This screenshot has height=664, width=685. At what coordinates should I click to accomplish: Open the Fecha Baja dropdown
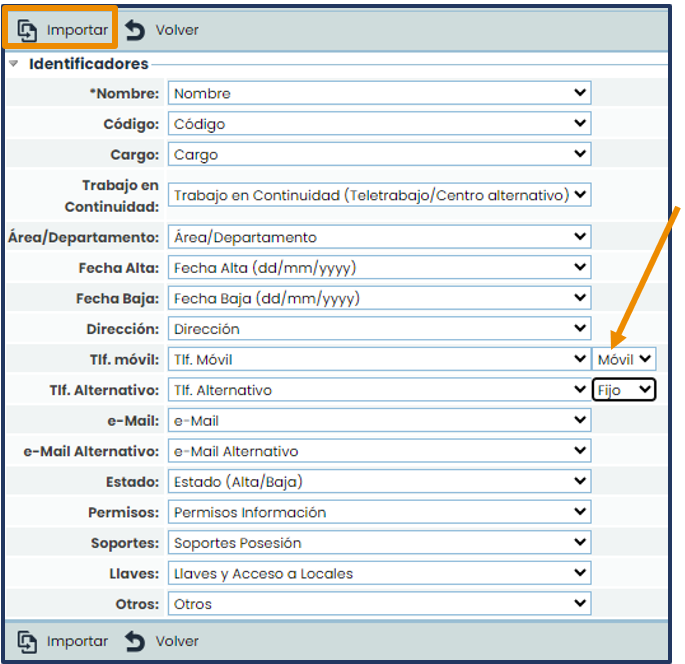click(x=379, y=299)
